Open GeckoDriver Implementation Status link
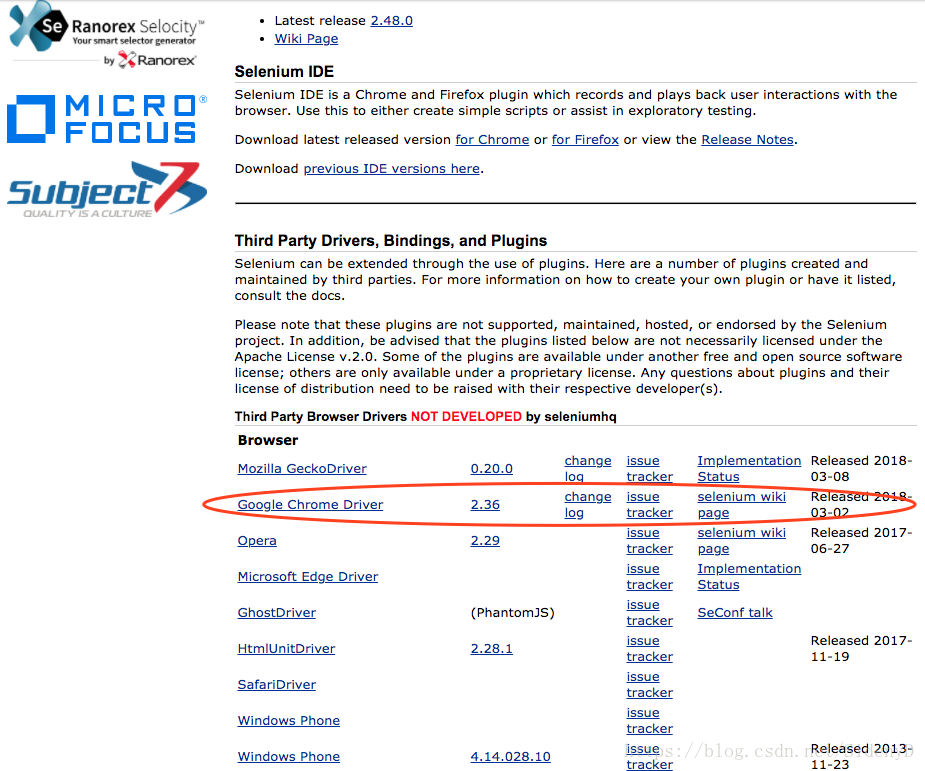925x771 pixels. click(749, 469)
